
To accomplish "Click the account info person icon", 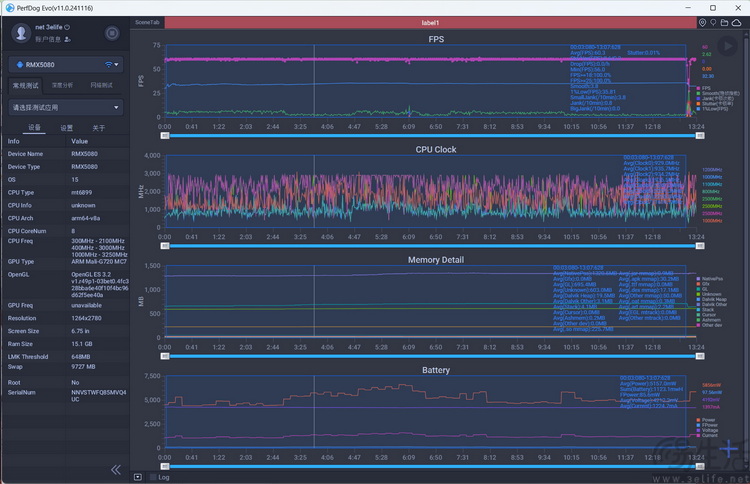I will (x=67, y=39).
